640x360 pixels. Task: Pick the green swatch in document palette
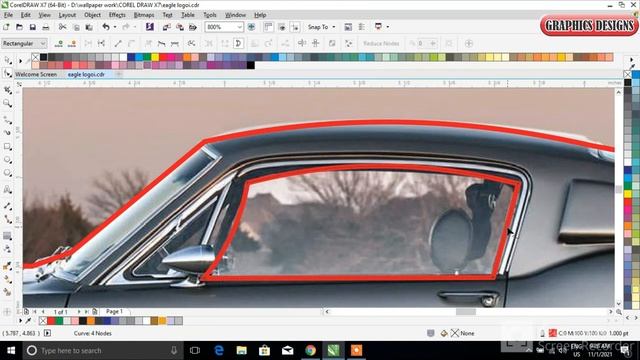[x=59, y=321]
